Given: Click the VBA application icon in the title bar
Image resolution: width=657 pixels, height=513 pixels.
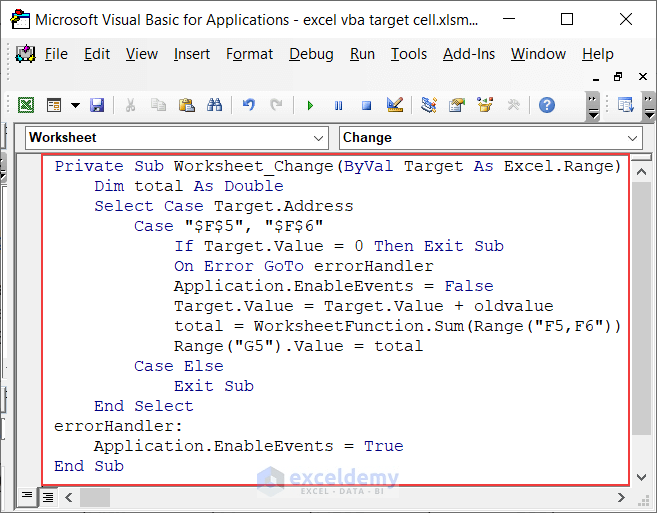Looking at the screenshot, I should point(20,20).
